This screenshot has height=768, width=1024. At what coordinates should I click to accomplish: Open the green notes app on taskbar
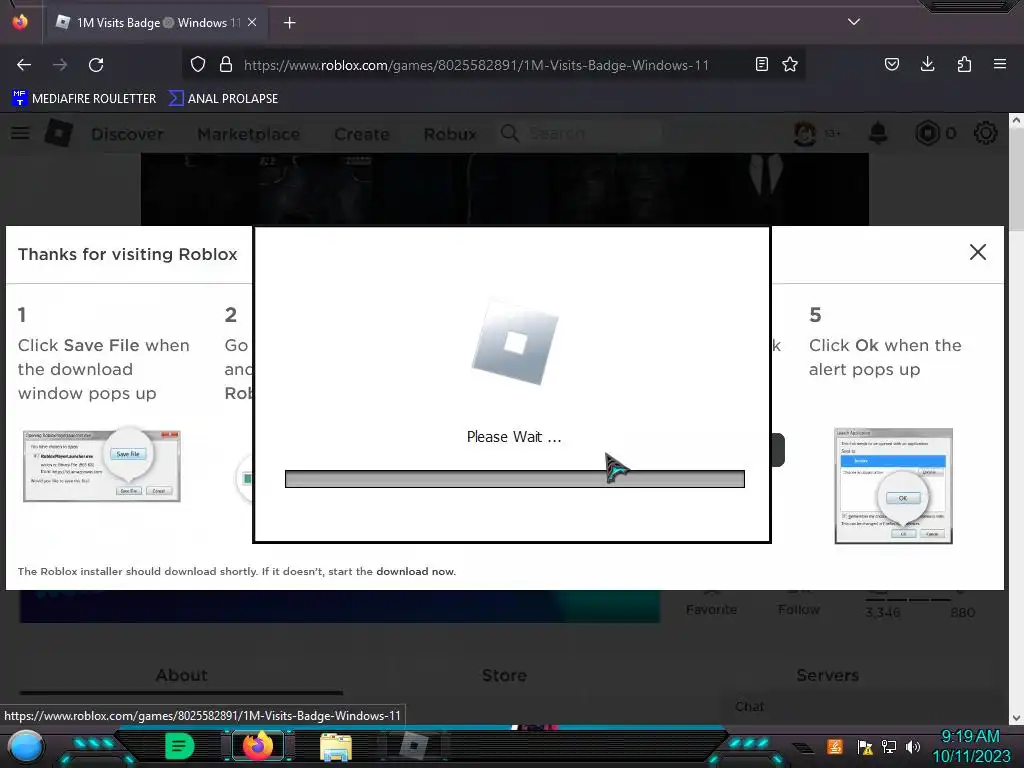pyautogui.click(x=178, y=746)
